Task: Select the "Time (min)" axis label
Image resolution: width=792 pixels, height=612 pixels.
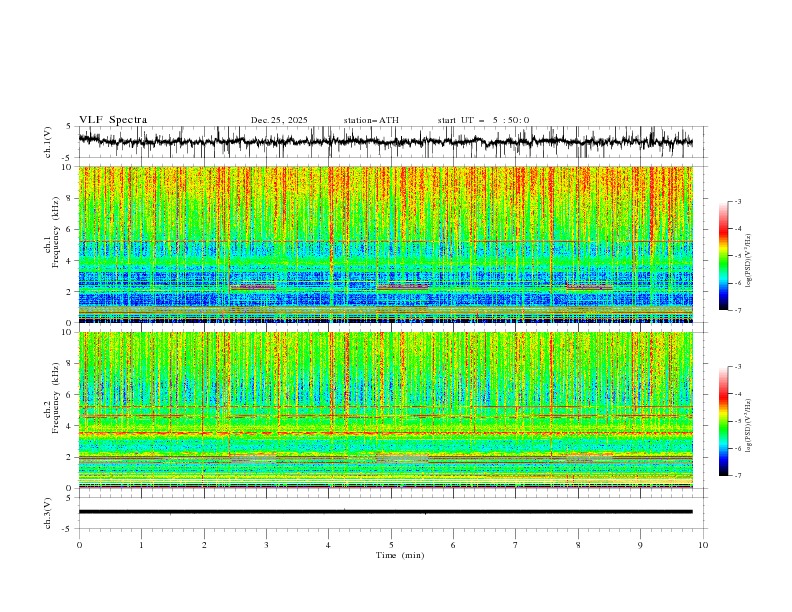Action: [400, 555]
